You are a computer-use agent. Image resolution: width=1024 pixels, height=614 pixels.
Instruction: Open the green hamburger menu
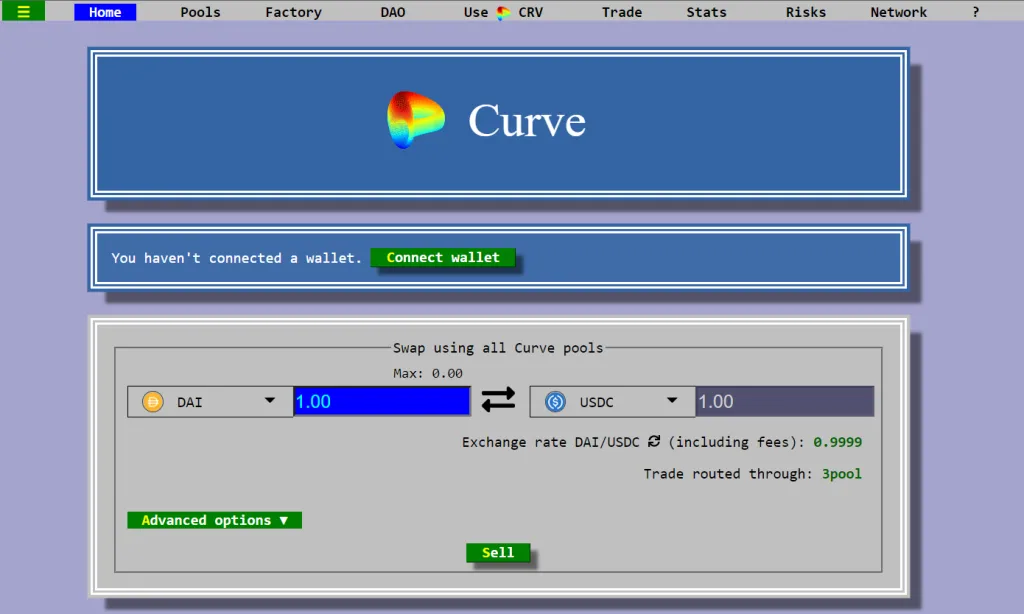coord(23,11)
